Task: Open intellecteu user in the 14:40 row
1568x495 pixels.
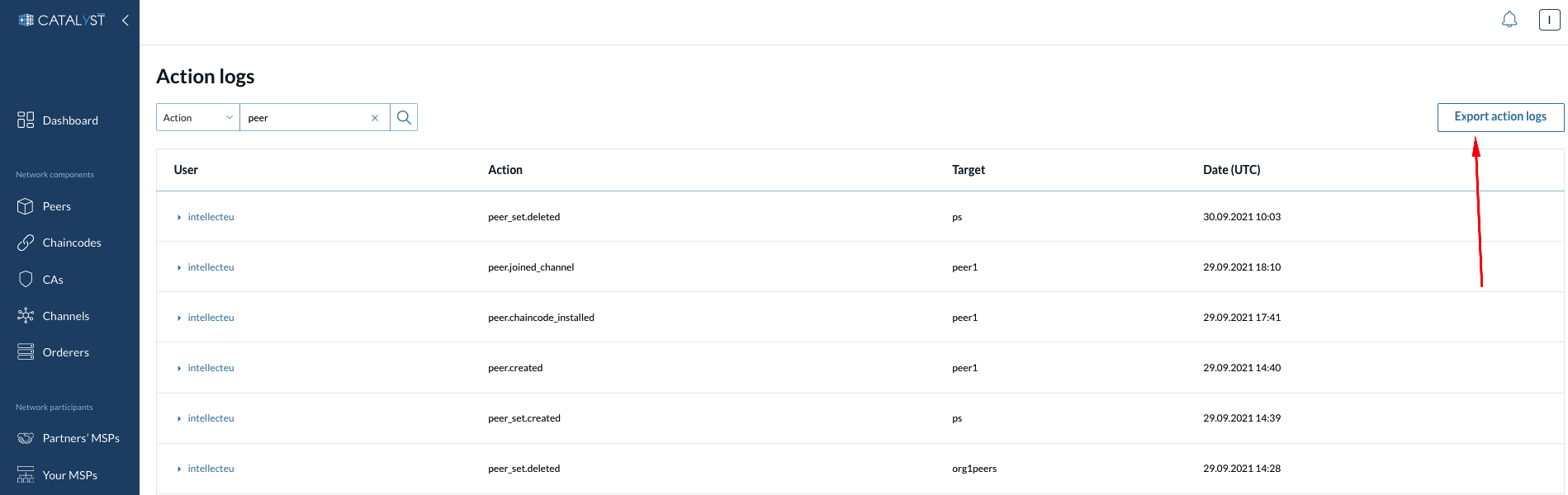Action: click(x=211, y=368)
